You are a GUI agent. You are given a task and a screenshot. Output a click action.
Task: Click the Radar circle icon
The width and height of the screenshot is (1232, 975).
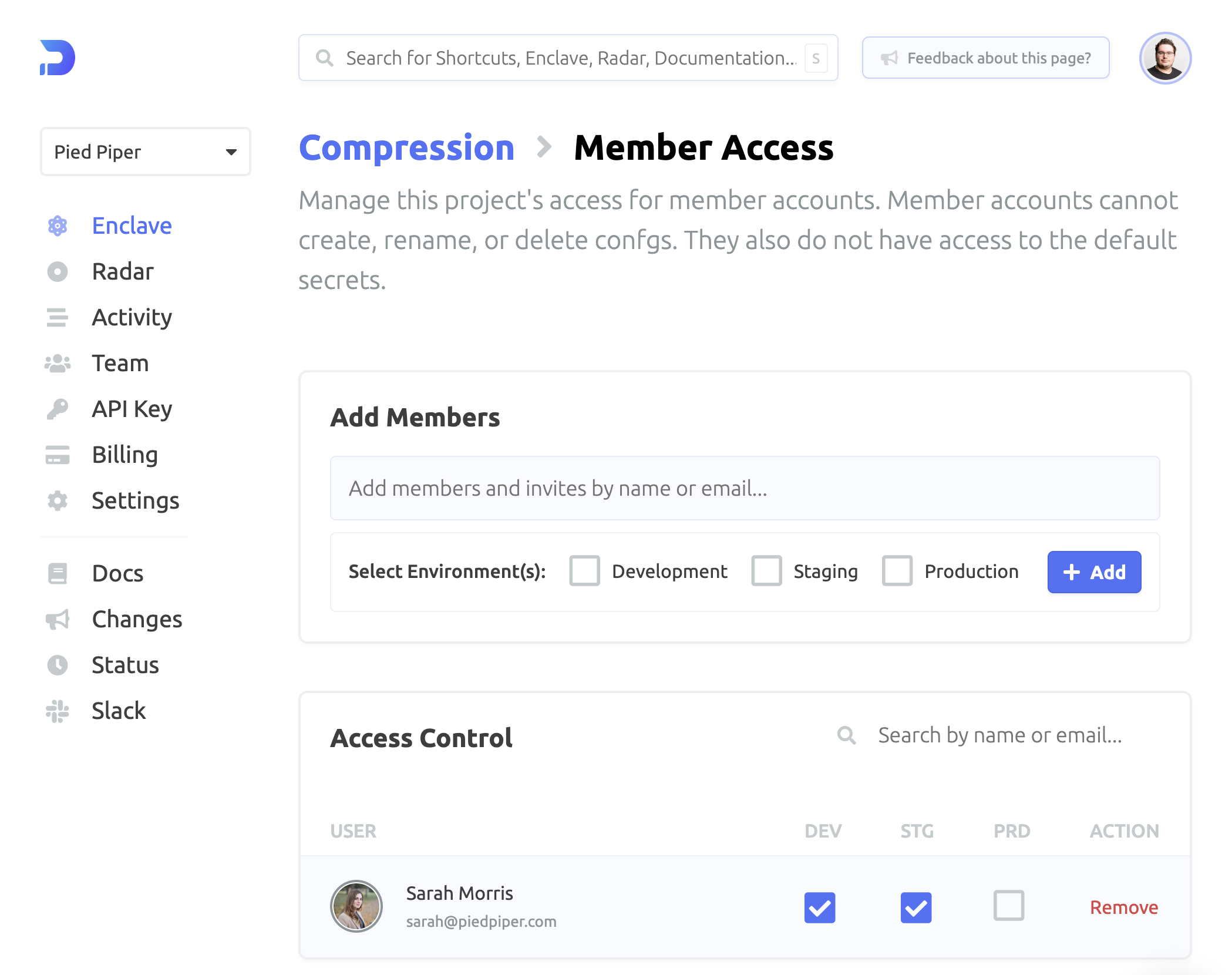(x=58, y=272)
